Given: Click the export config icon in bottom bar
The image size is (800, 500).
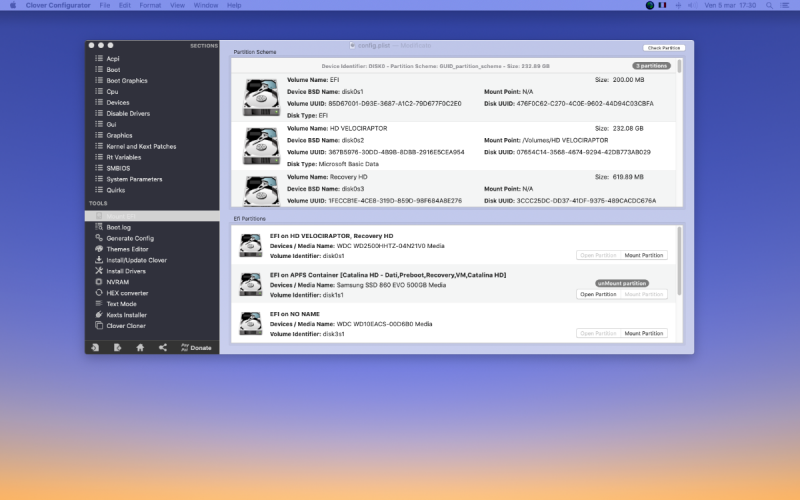Looking at the screenshot, I should [117, 347].
